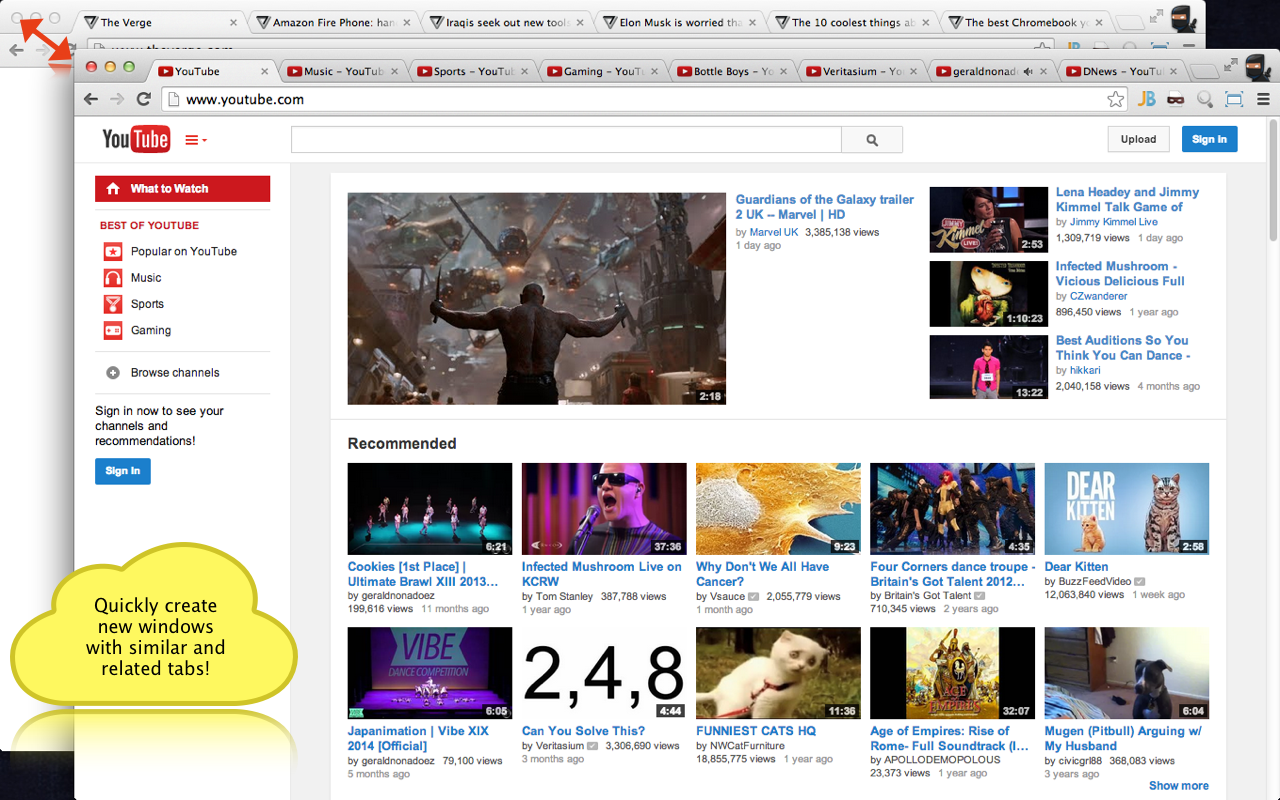This screenshot has height=800, width=1280.
Task: Click in the YouTube search field
Action: click(x=566, y=140)
